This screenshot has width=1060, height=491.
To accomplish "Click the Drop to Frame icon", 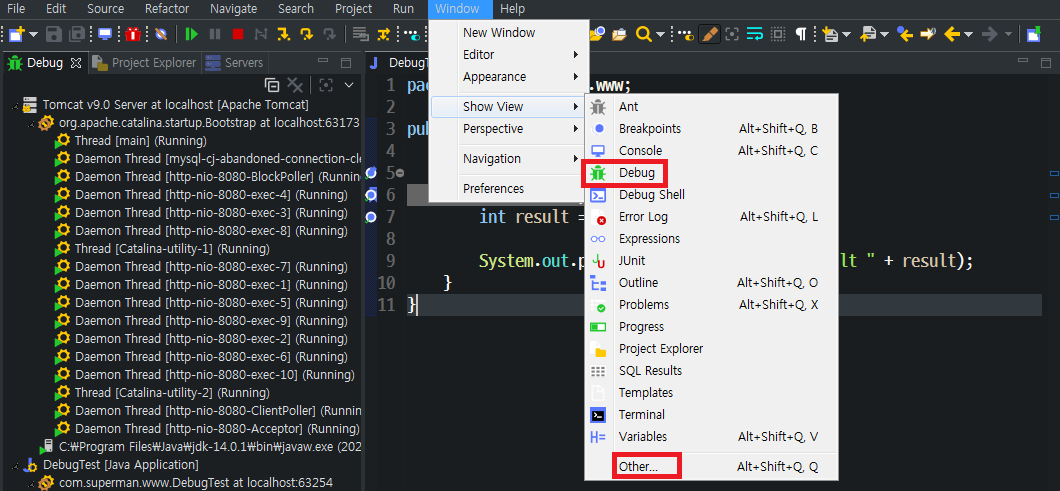I will click(x=360, y=34).
